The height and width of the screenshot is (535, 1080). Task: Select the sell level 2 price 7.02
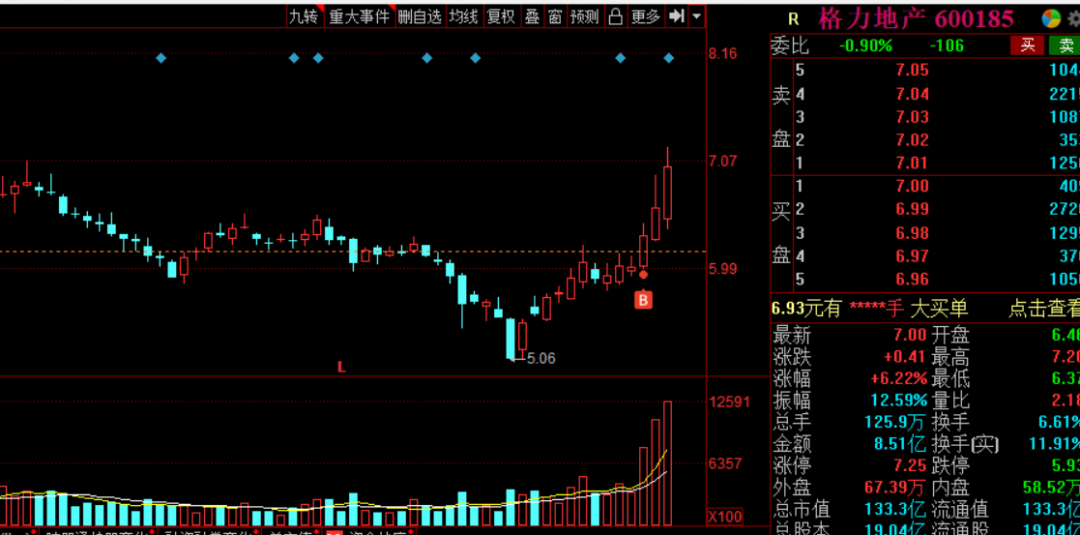[912, 140]
